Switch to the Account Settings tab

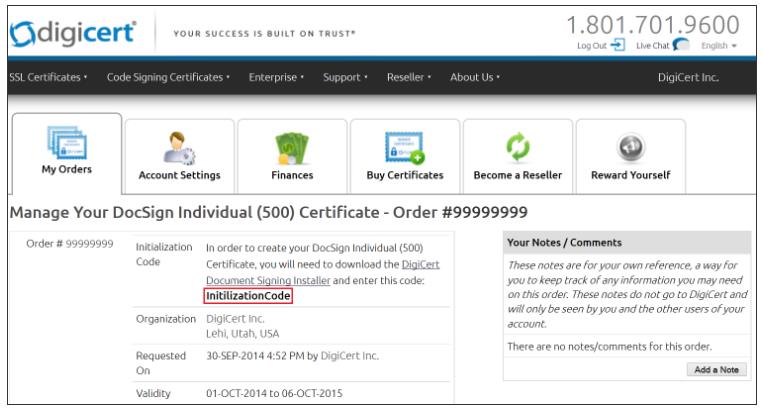(179, 156)
